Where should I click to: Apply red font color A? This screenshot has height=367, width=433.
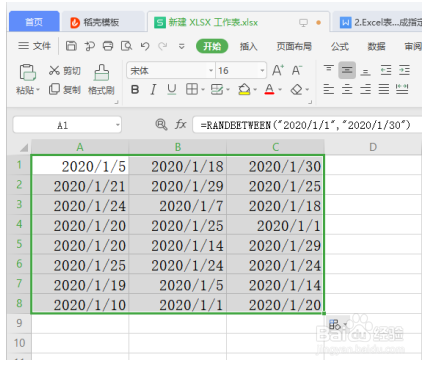269,89
